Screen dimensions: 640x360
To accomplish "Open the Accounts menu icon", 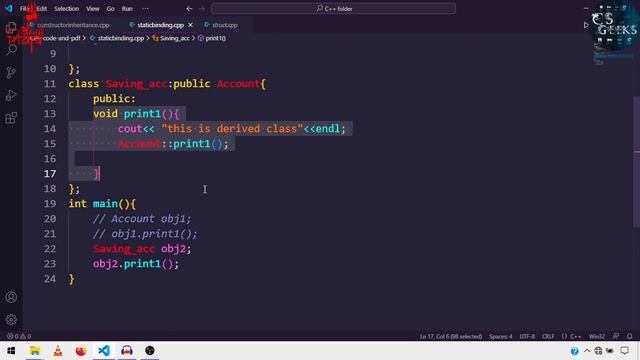I will click(11, 297).
